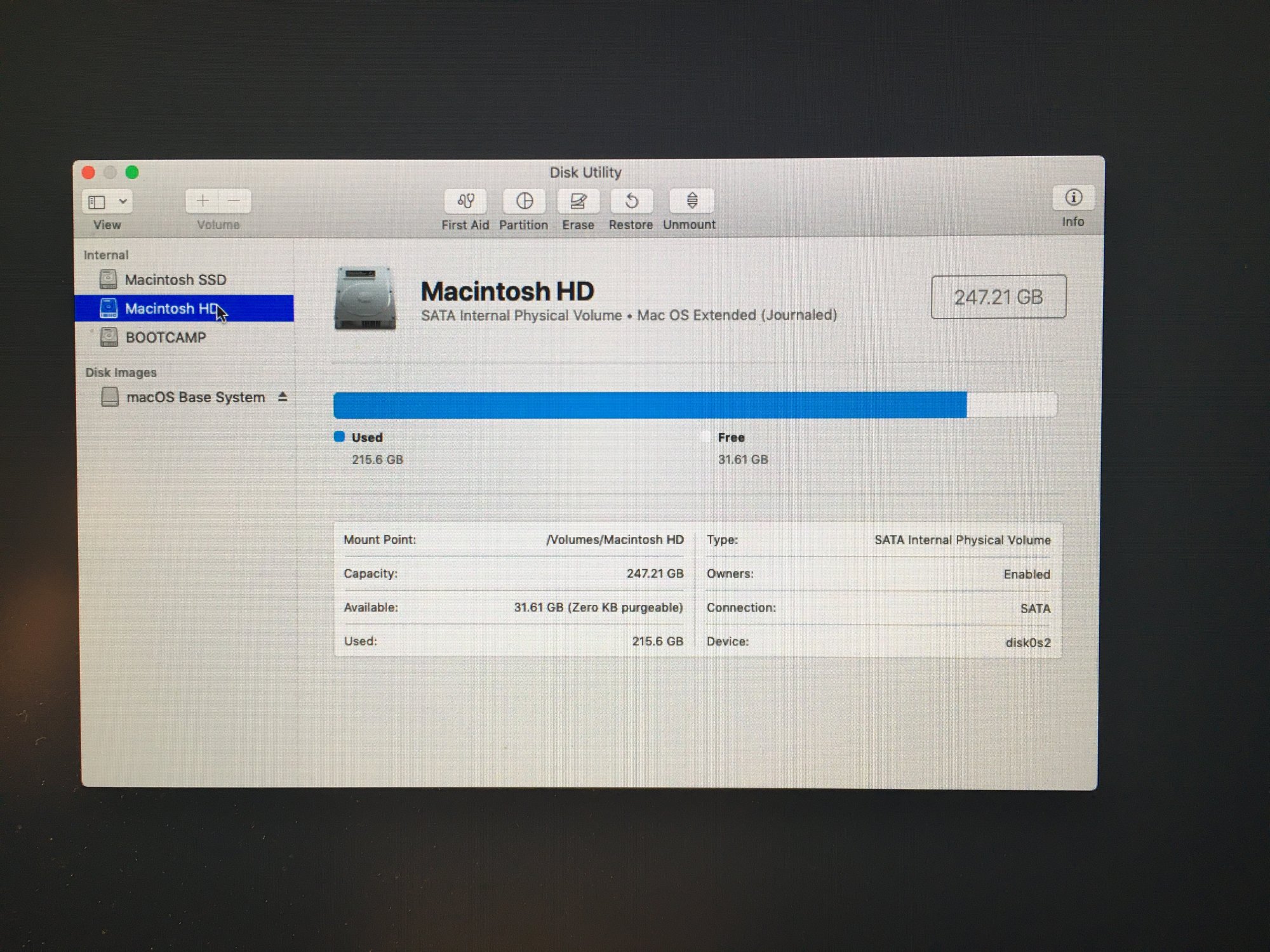The height and width of the screenshot is (952, 1270).
Task: Click the mount point /Volumes/Macintosh HD
Action: coord(615,539)
